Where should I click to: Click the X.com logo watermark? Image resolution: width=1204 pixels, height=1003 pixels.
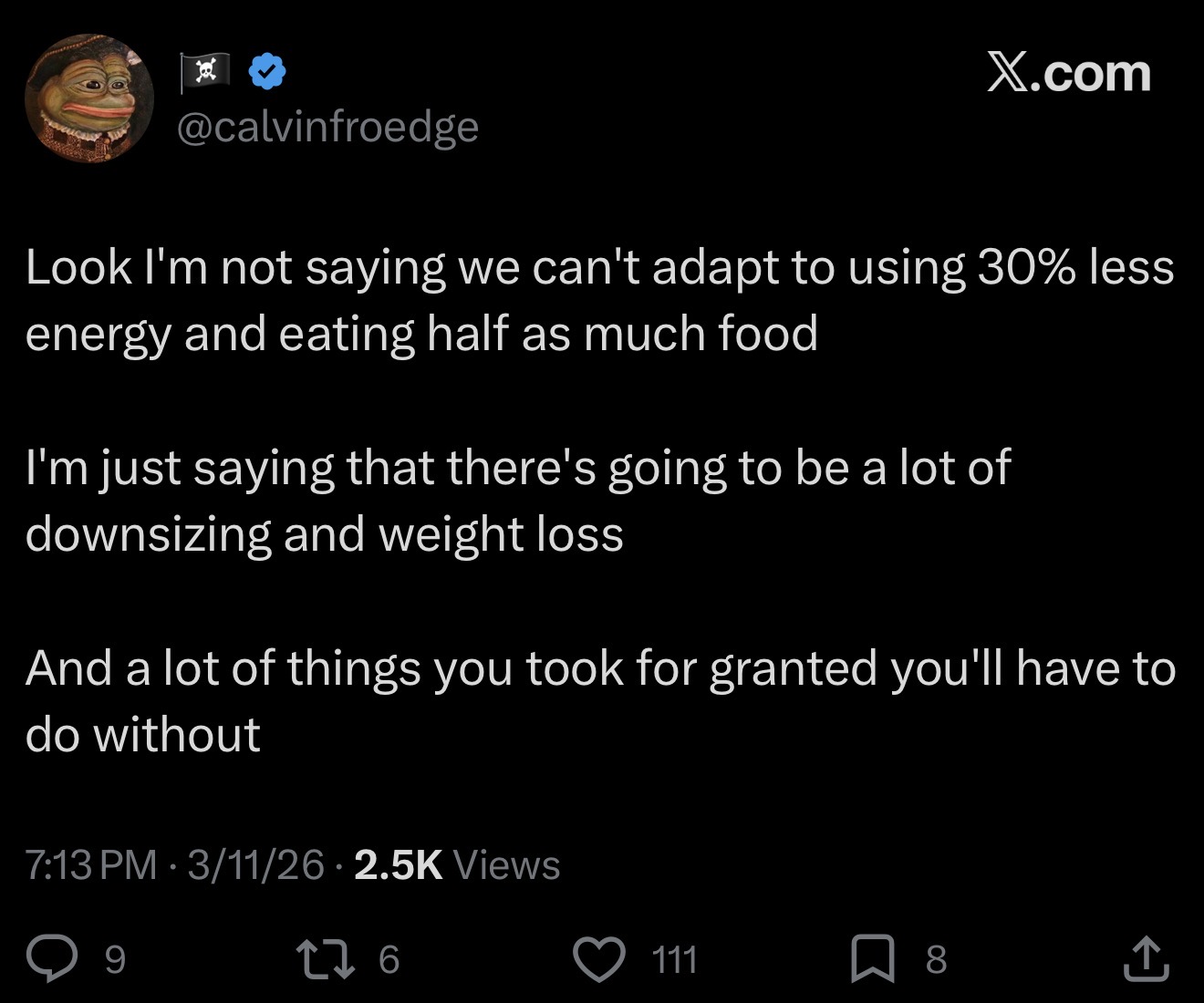click(1068, 73)
